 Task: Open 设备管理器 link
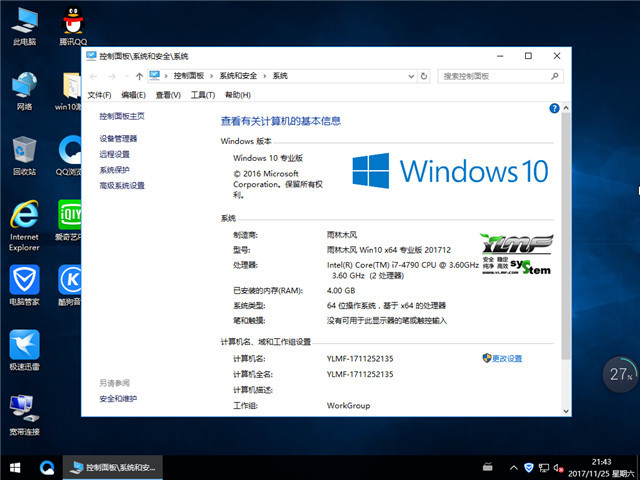(118, 139)
